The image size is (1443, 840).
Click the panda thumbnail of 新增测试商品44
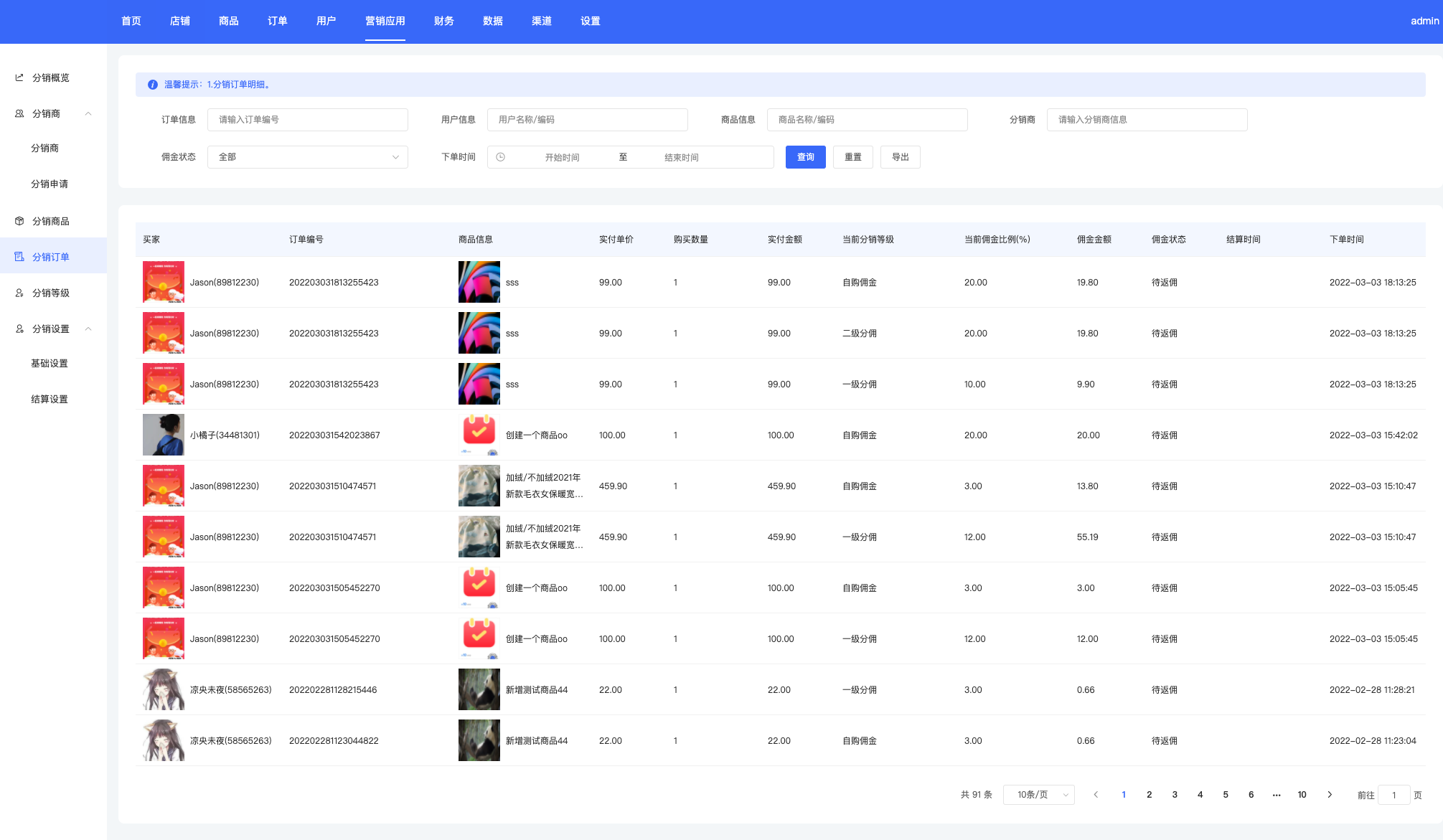[479, 689]
